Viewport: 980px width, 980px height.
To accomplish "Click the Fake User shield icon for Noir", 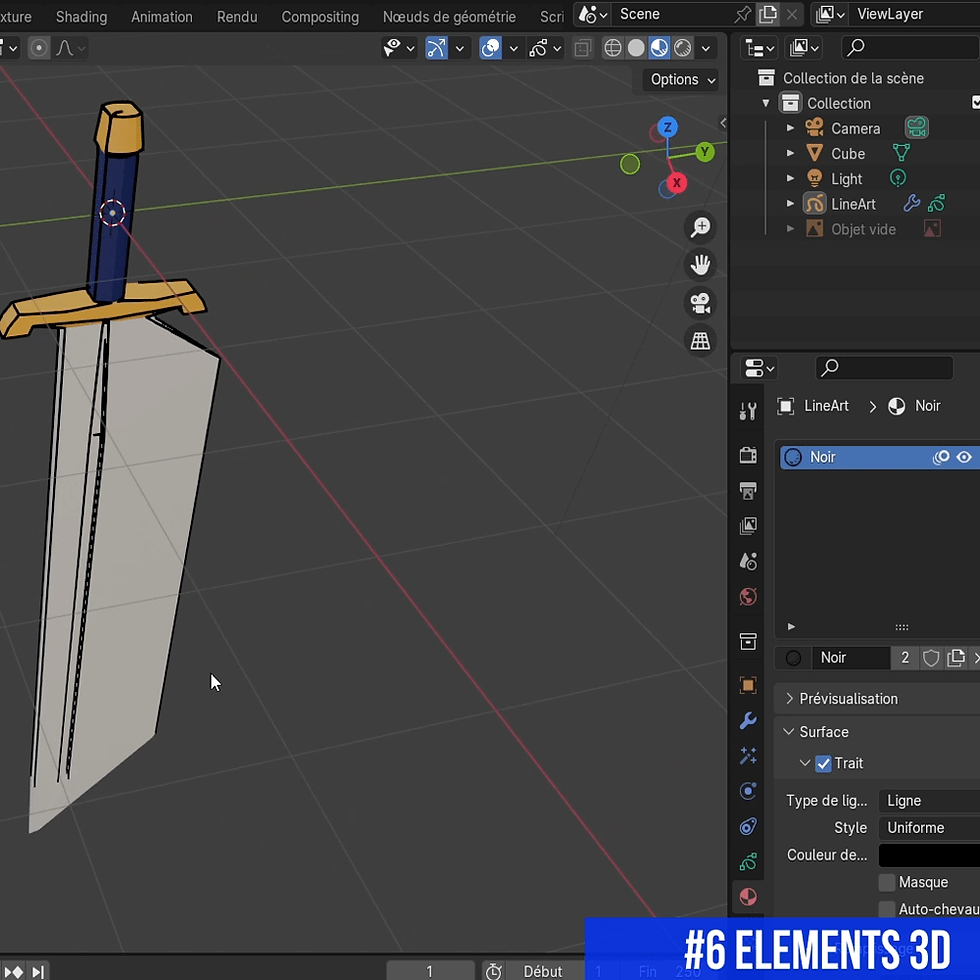I will pyautogui.click(x=931, y=658).
